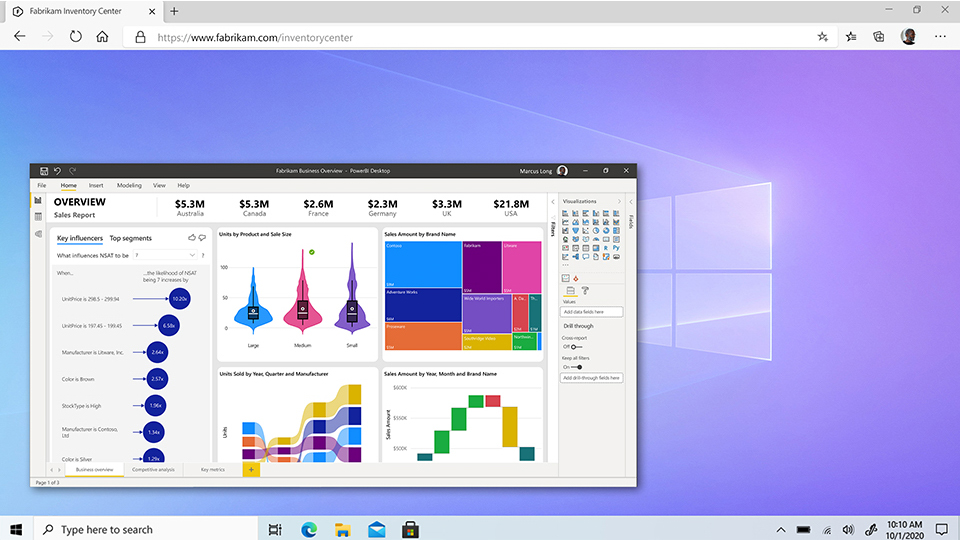Open the File menu
The image size is (960, 540).
tap(42, 186)
